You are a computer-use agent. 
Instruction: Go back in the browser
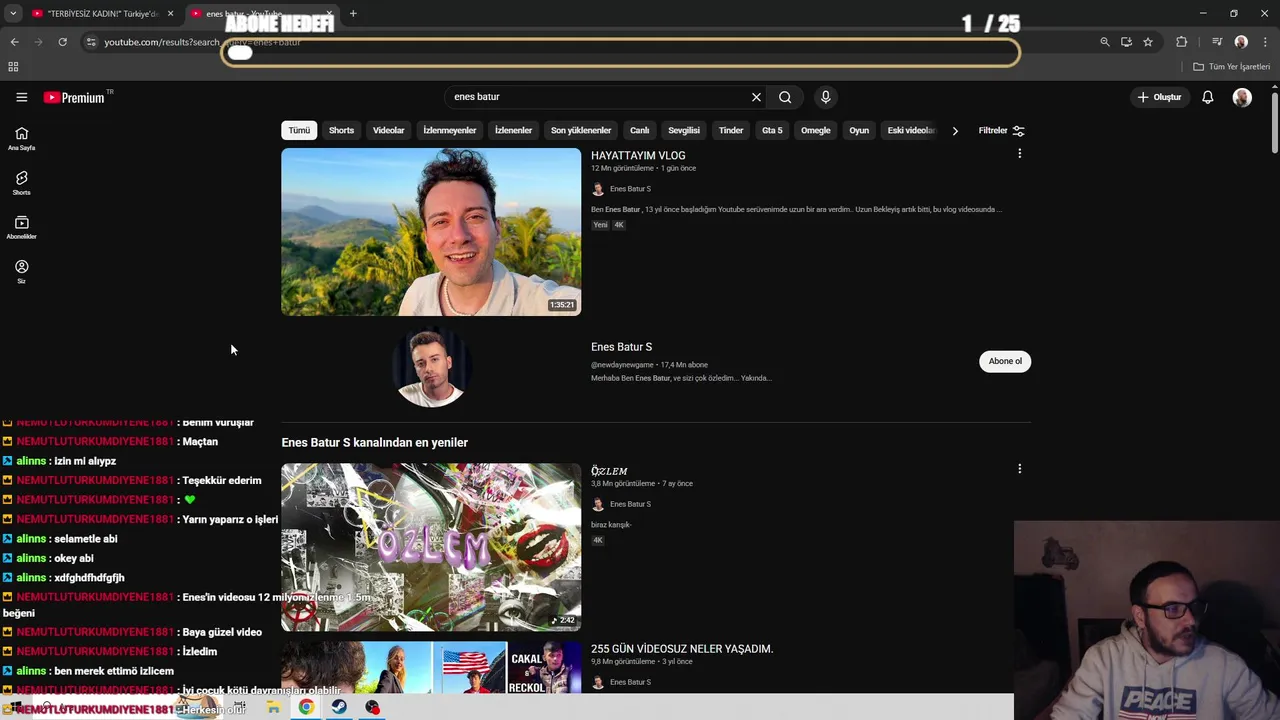(x=14, y=42)
